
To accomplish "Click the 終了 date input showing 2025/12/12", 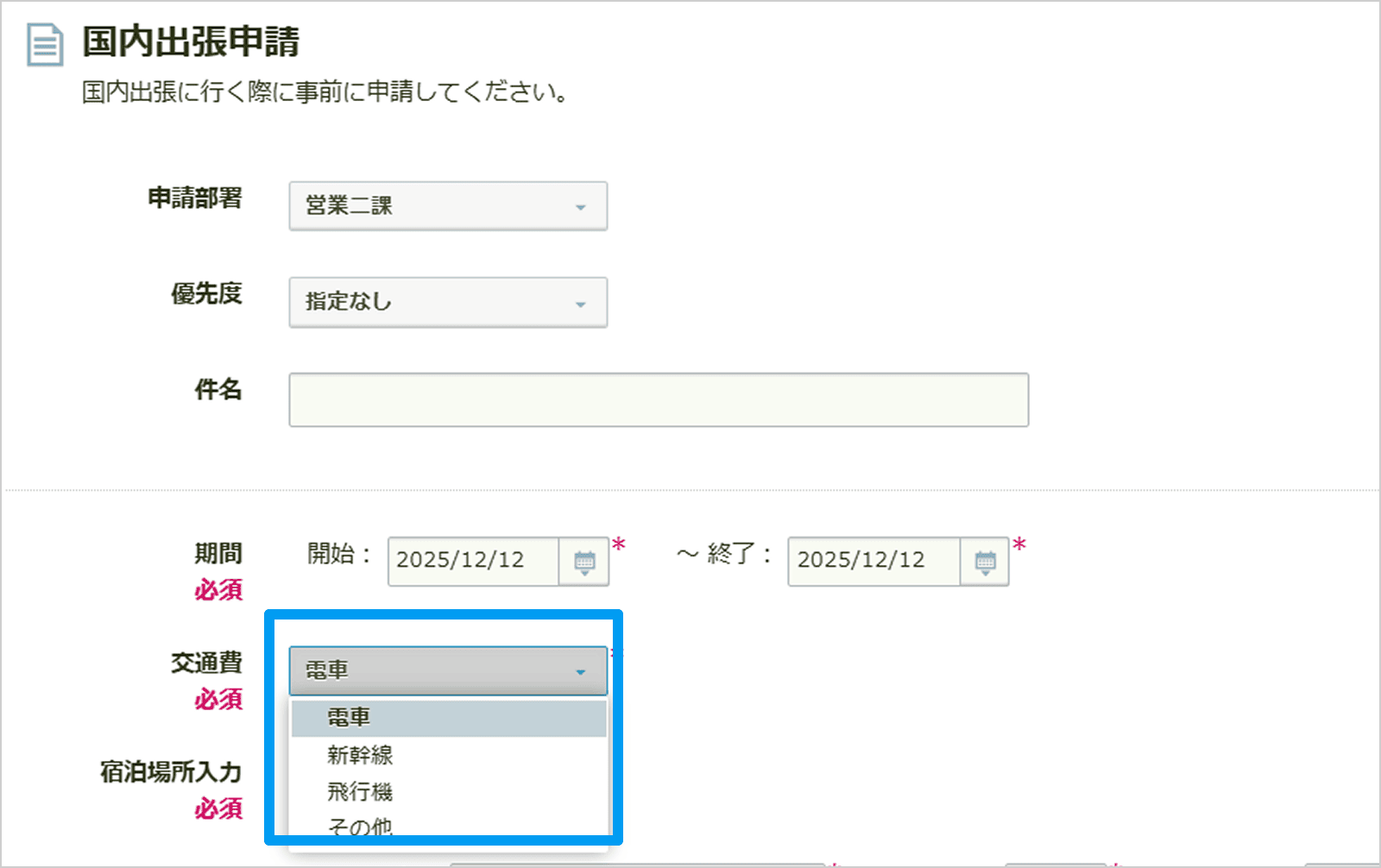I will (873, 562).
